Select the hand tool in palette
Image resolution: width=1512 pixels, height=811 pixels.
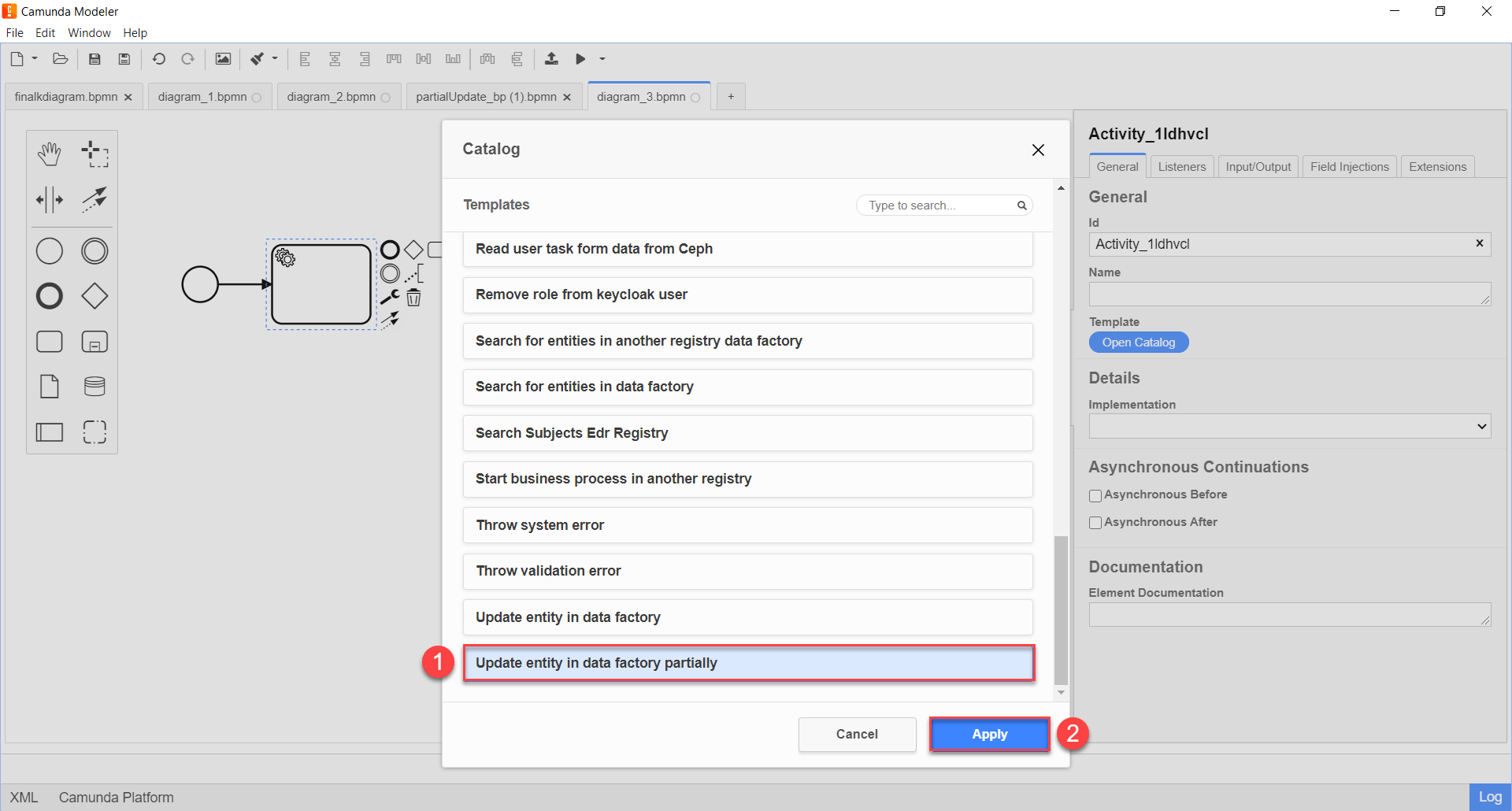50,154
